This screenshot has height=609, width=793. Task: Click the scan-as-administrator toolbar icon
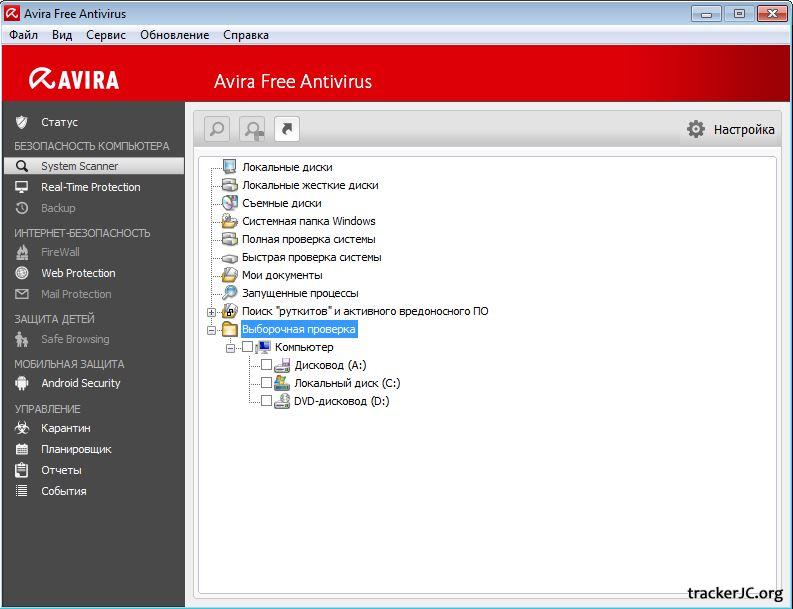252,129
